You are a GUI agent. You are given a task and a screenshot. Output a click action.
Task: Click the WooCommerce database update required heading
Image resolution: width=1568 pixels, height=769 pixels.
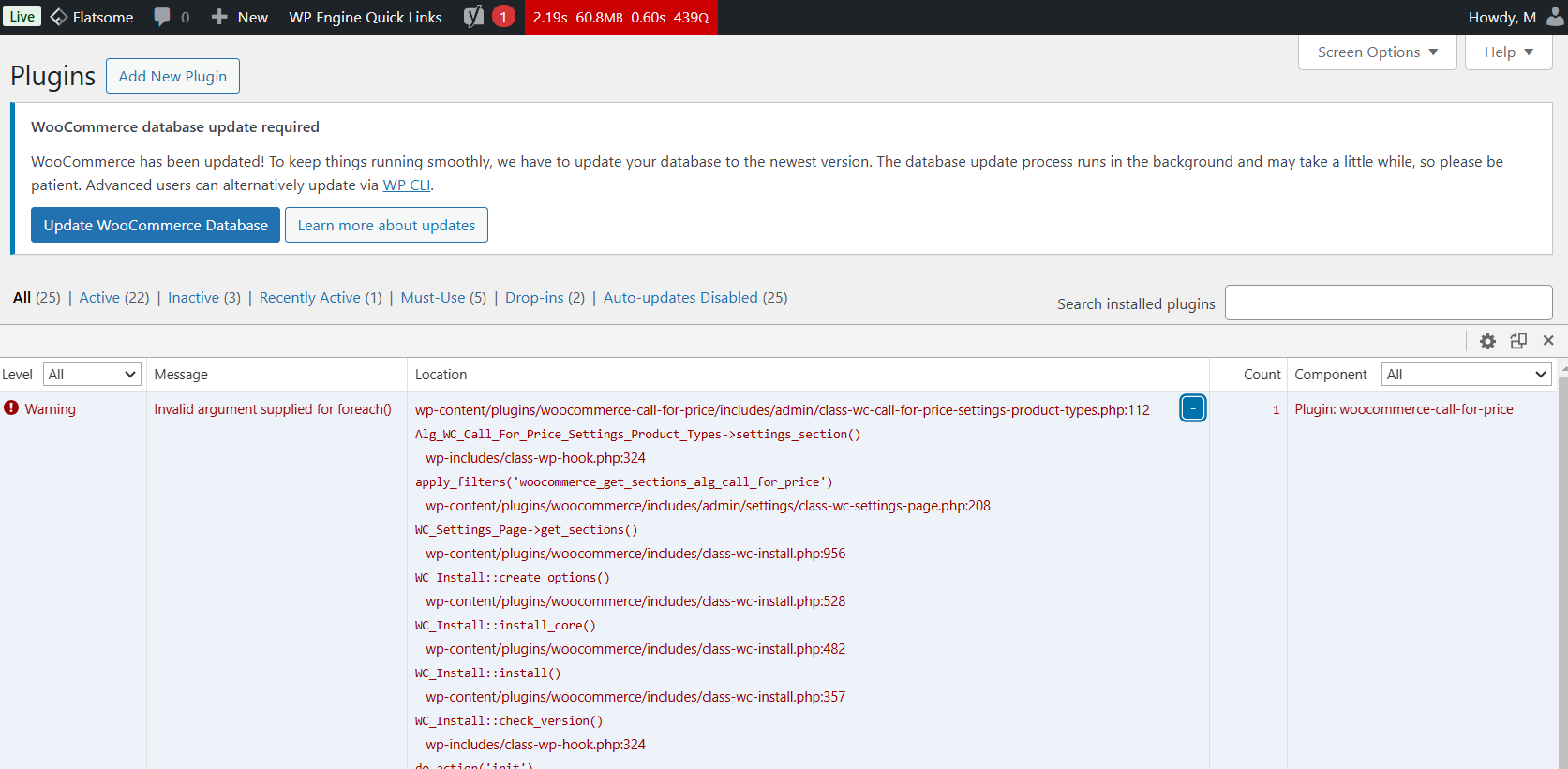point(175,126)
